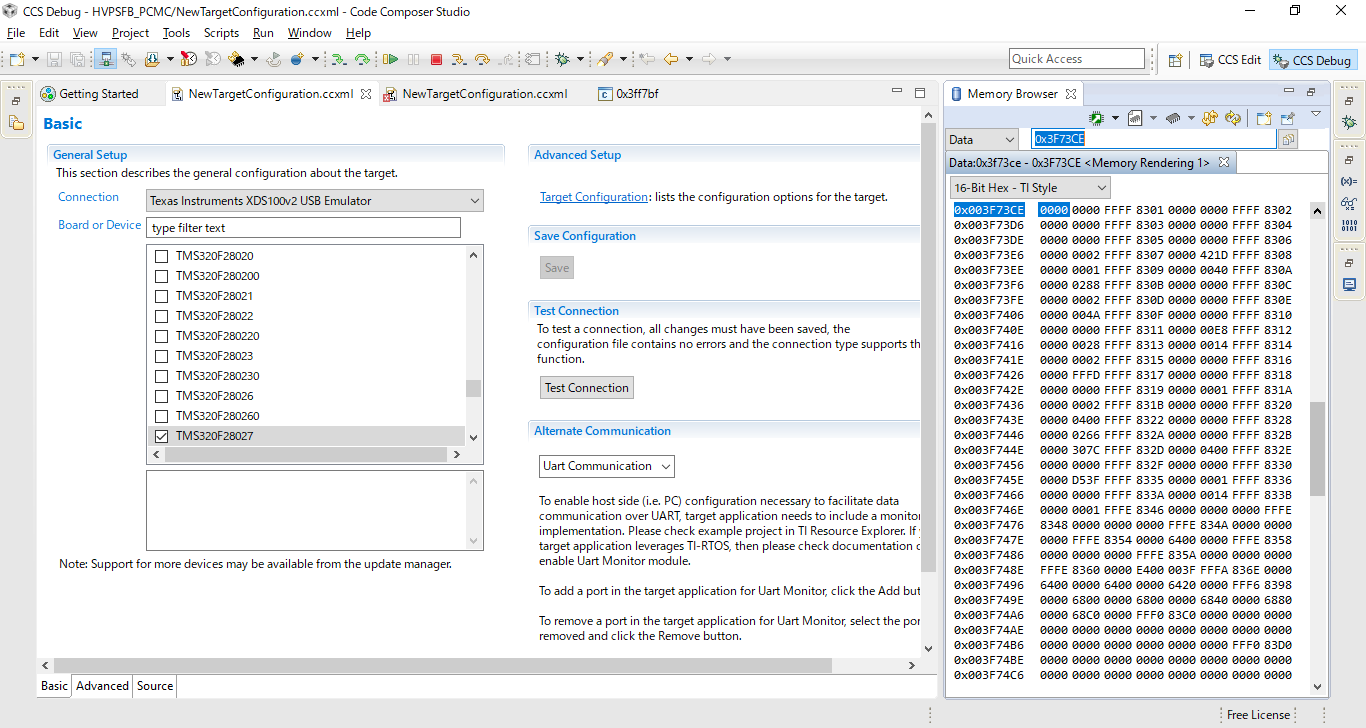Image resolution: width=1366 pixels, height=728 pixels.
Task: Open the Connection emulator dropdown
Action: pos(315,201)
